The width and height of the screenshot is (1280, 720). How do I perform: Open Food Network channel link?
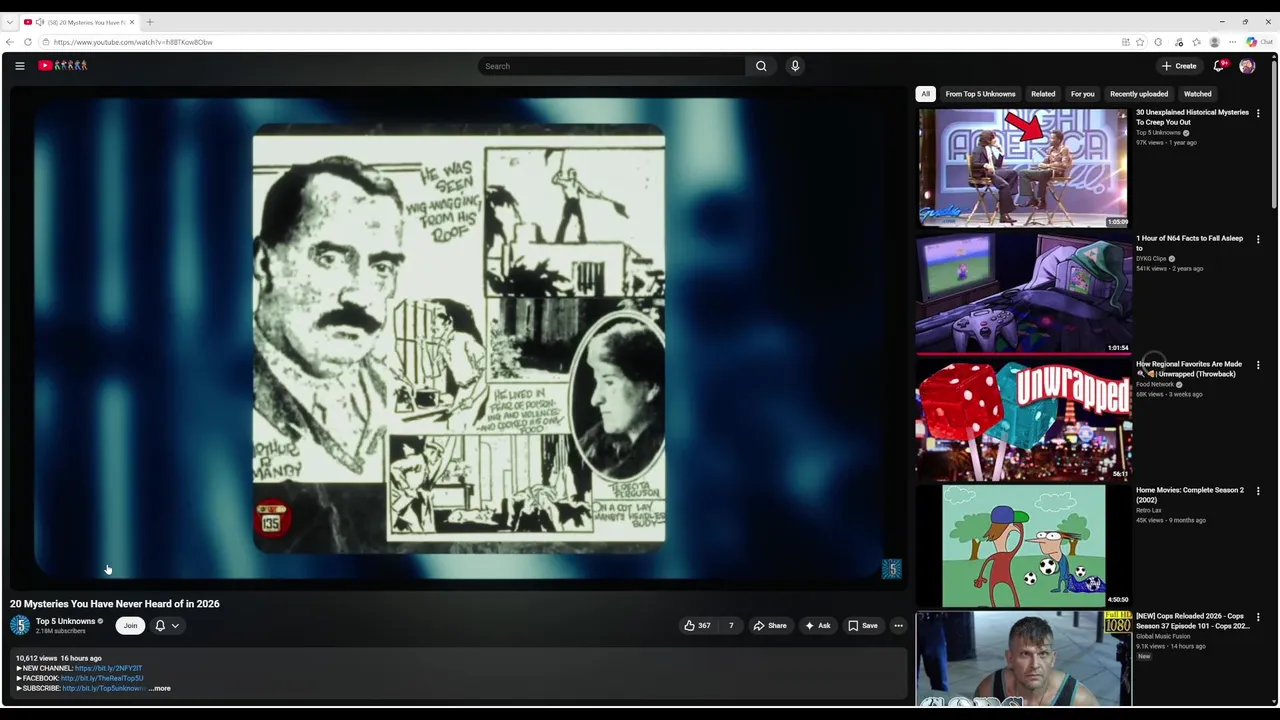[x=1155, y=385]
